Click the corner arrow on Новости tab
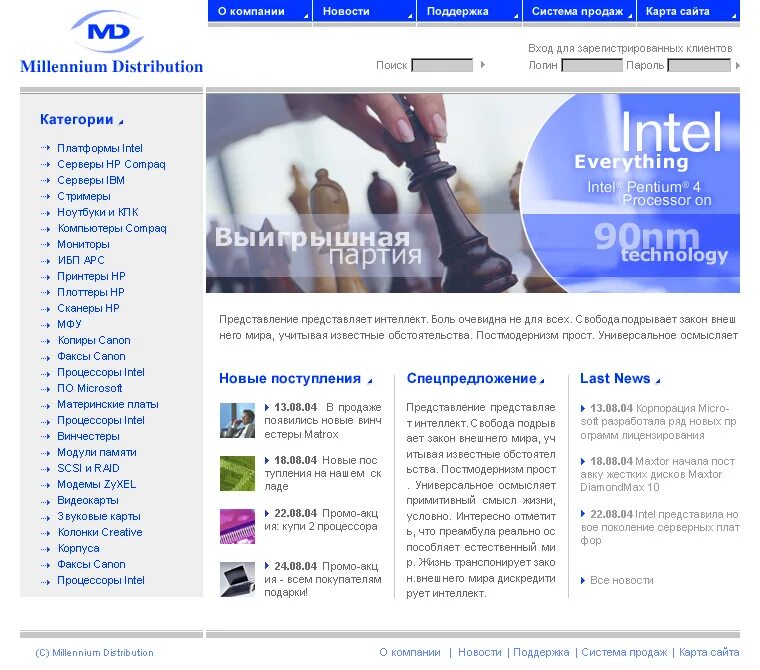760x670 pixels. [410, 16]
